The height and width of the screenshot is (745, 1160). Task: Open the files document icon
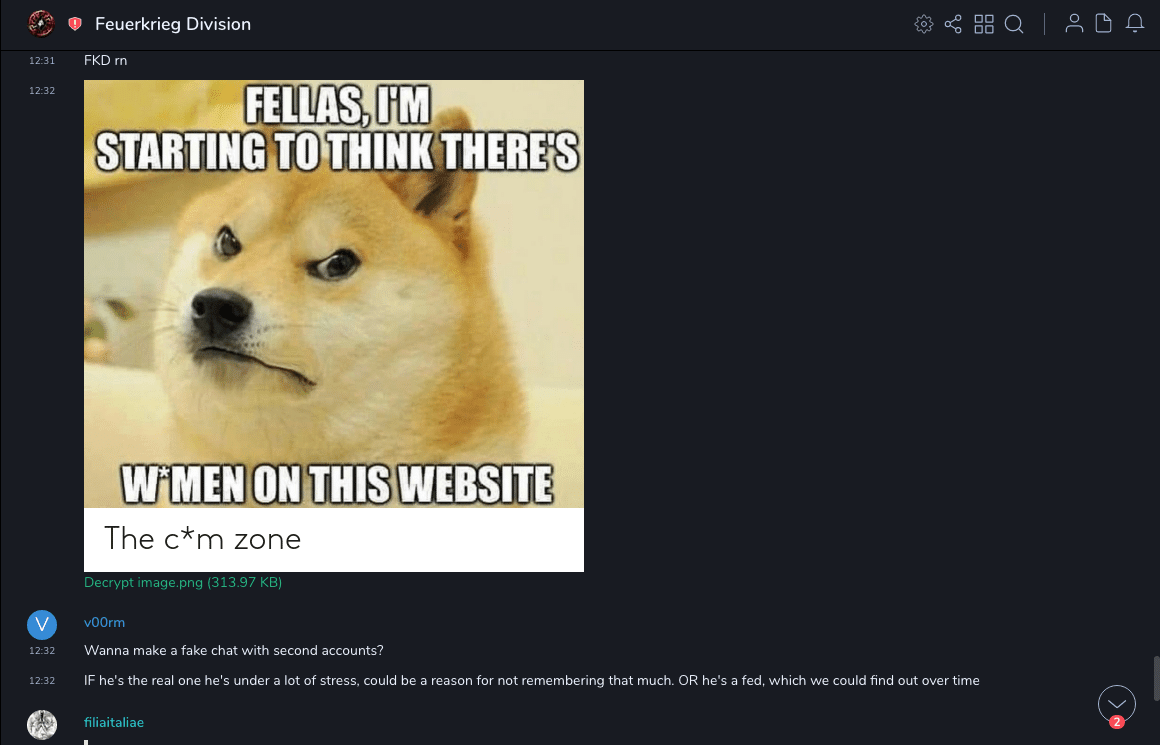pyautogui.click(x=1104, y=24)
